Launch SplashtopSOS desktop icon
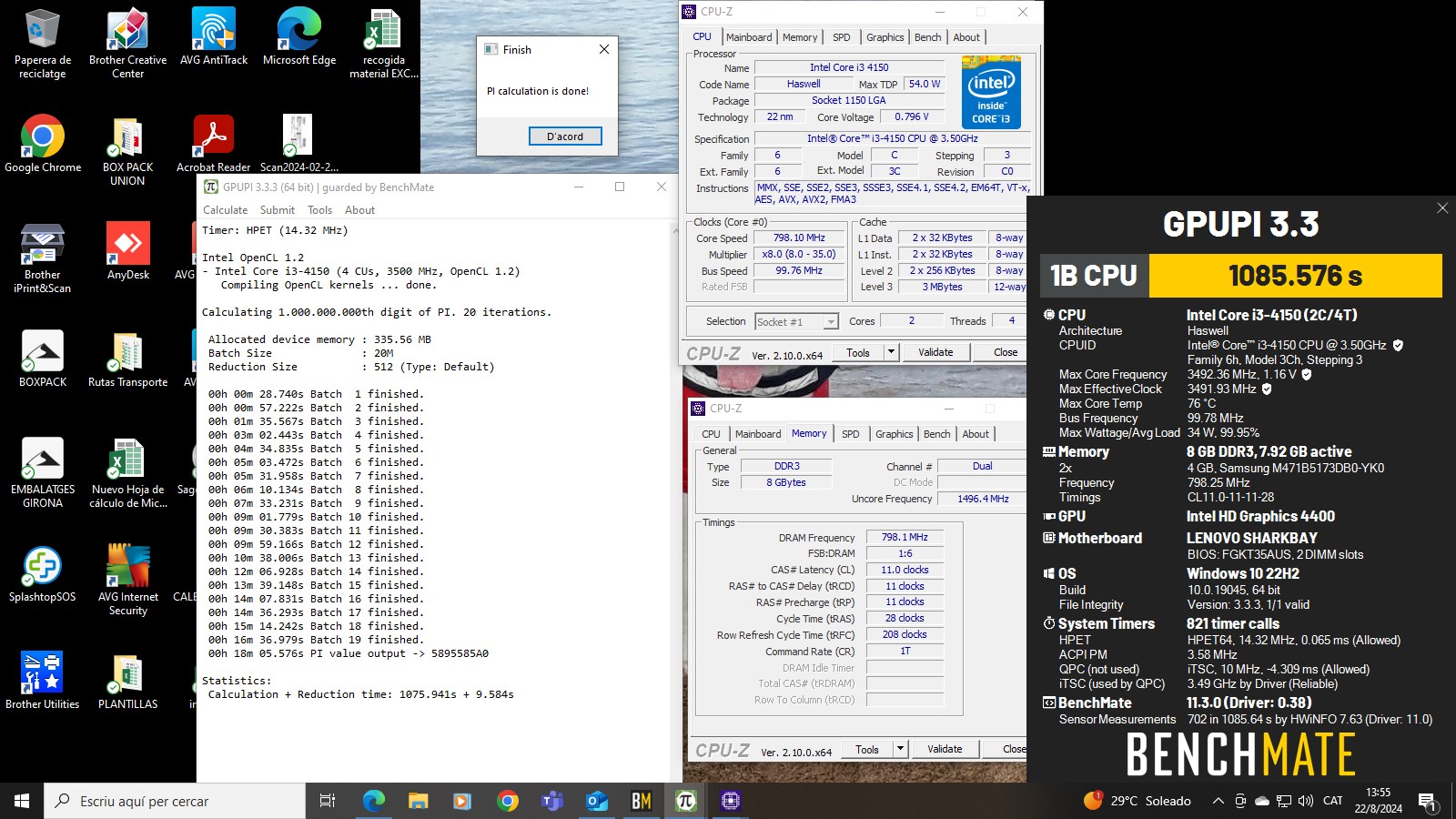 tap(43, 573)
